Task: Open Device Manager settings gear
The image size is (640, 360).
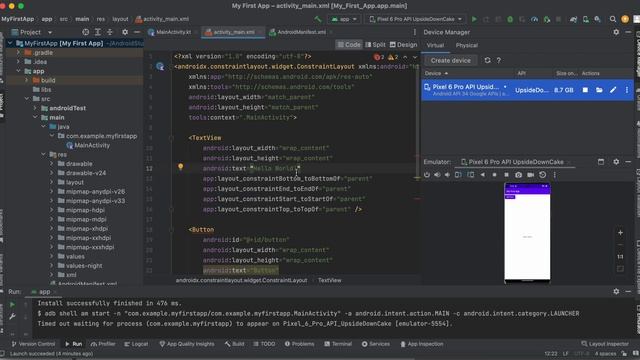Action: pos(616,32)
